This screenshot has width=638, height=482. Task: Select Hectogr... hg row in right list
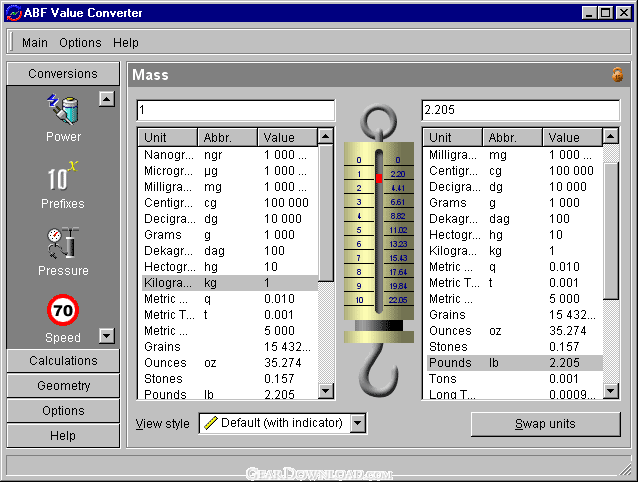click(513, 235)
